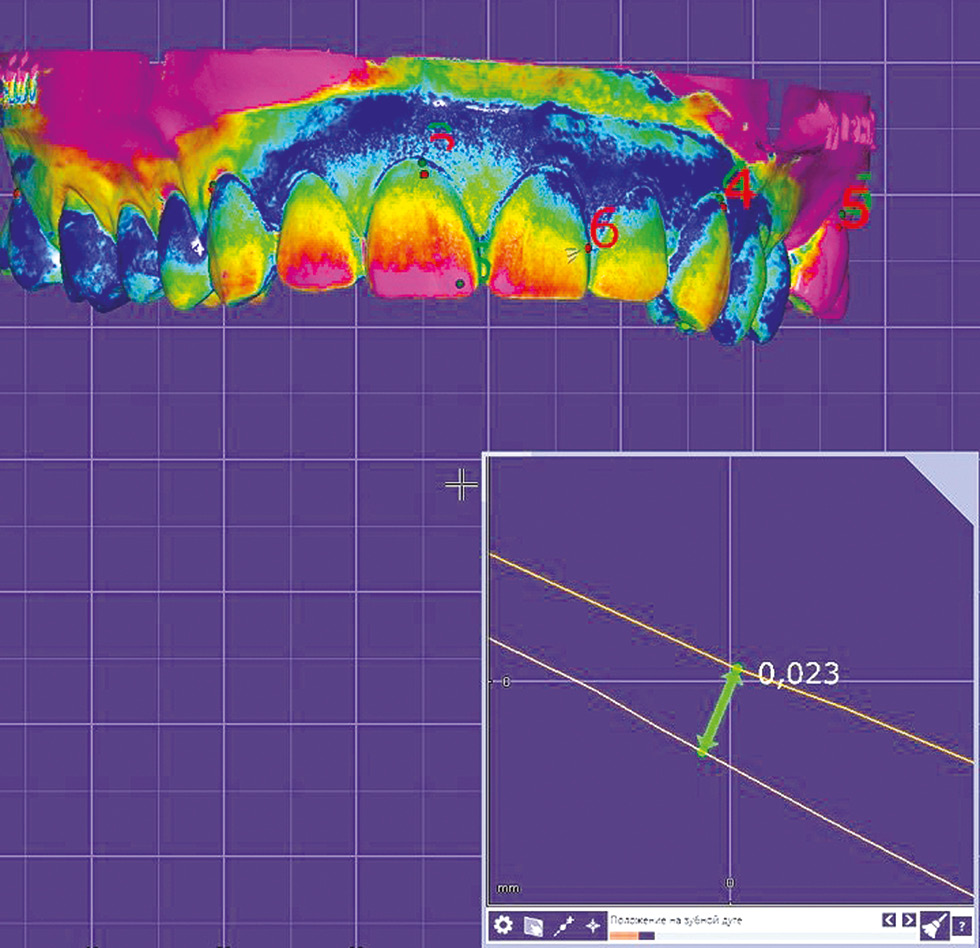Clear measurements with the broom icon
980x948 pixels.
point(933,925)
